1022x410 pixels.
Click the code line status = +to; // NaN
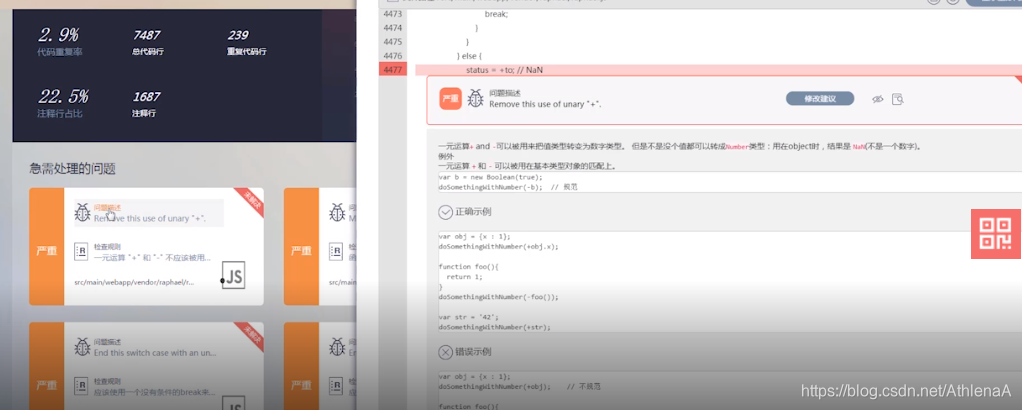pyautogui.click(x=504, y=70)
